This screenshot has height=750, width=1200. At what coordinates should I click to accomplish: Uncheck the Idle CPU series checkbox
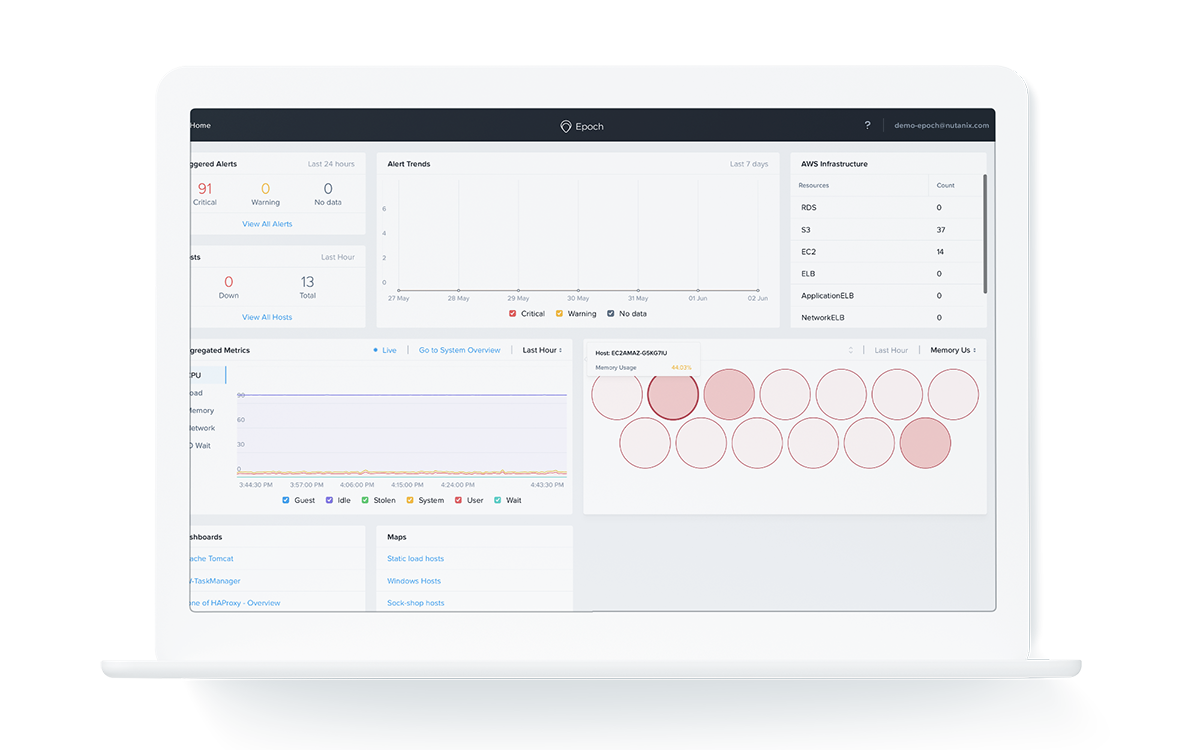(329, 500)
